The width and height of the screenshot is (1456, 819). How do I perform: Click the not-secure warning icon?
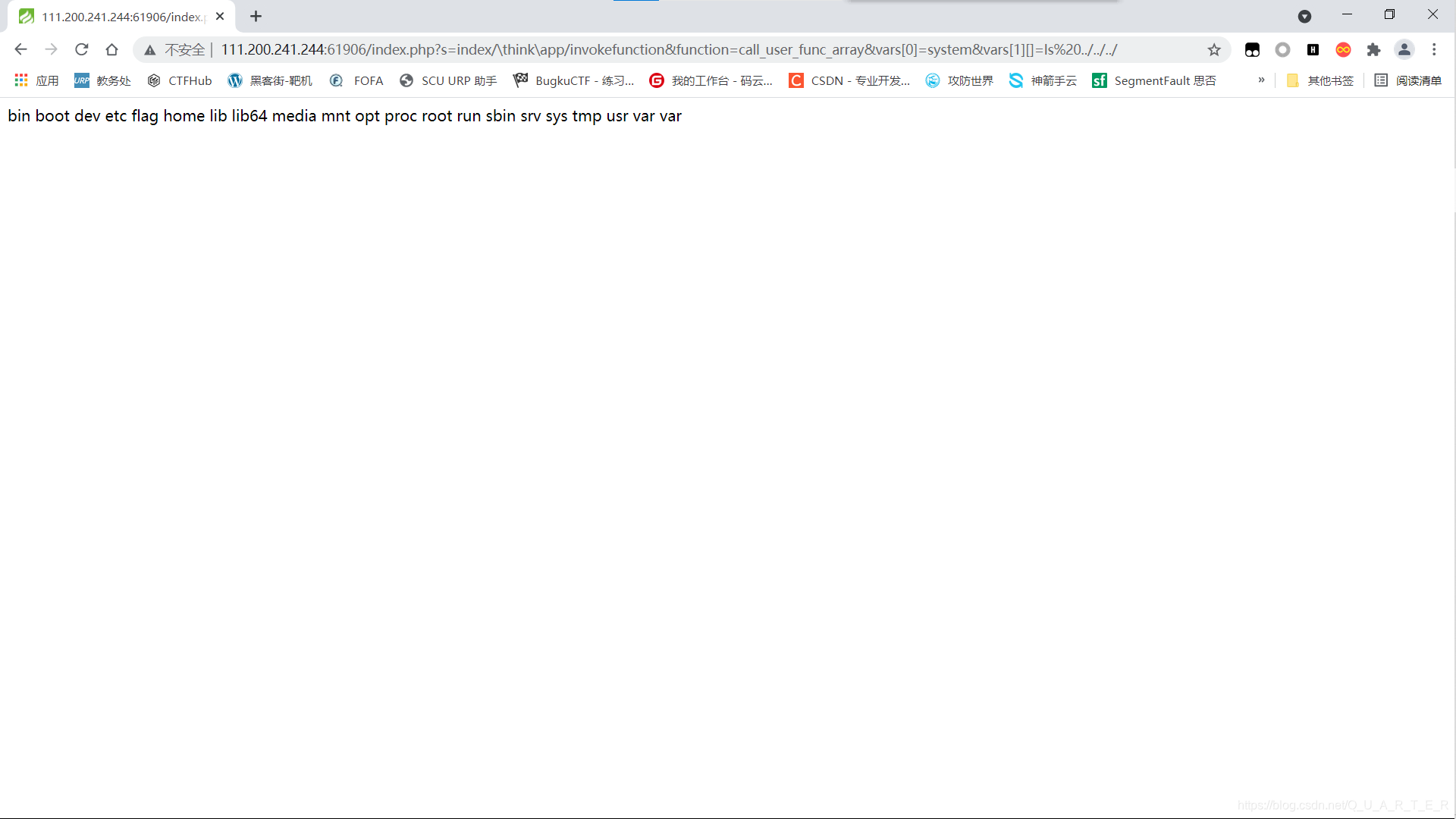(x=150, y=50)
